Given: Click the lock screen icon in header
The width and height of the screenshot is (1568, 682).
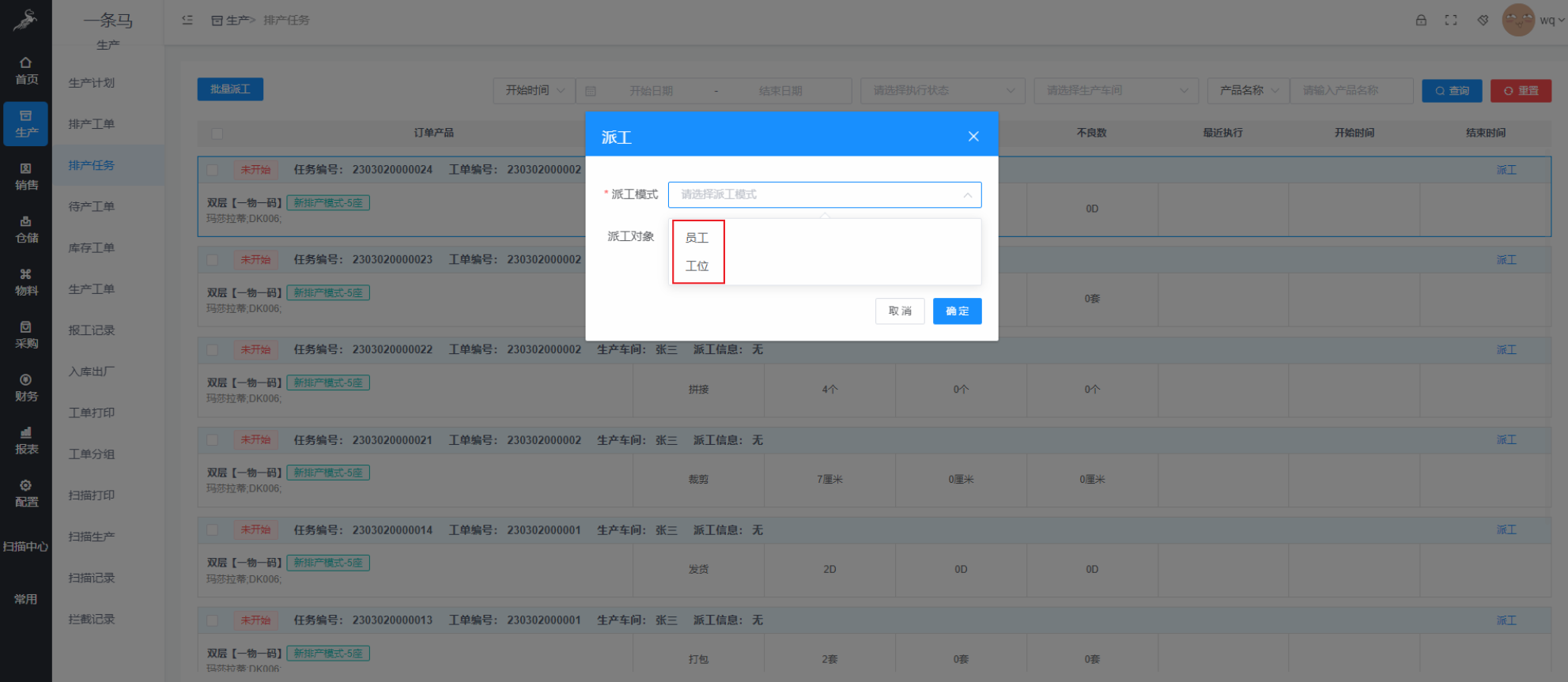Looking at the screenshot, I should point(1421,21).
